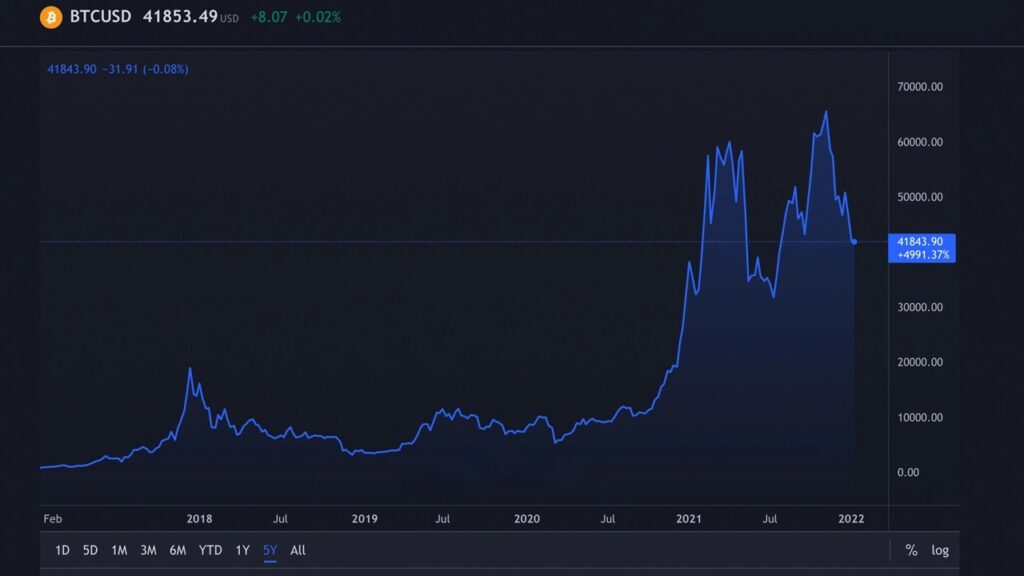The image size is (1024, 576).
Task: Select the 5Y time range
Action: point(270,551)
